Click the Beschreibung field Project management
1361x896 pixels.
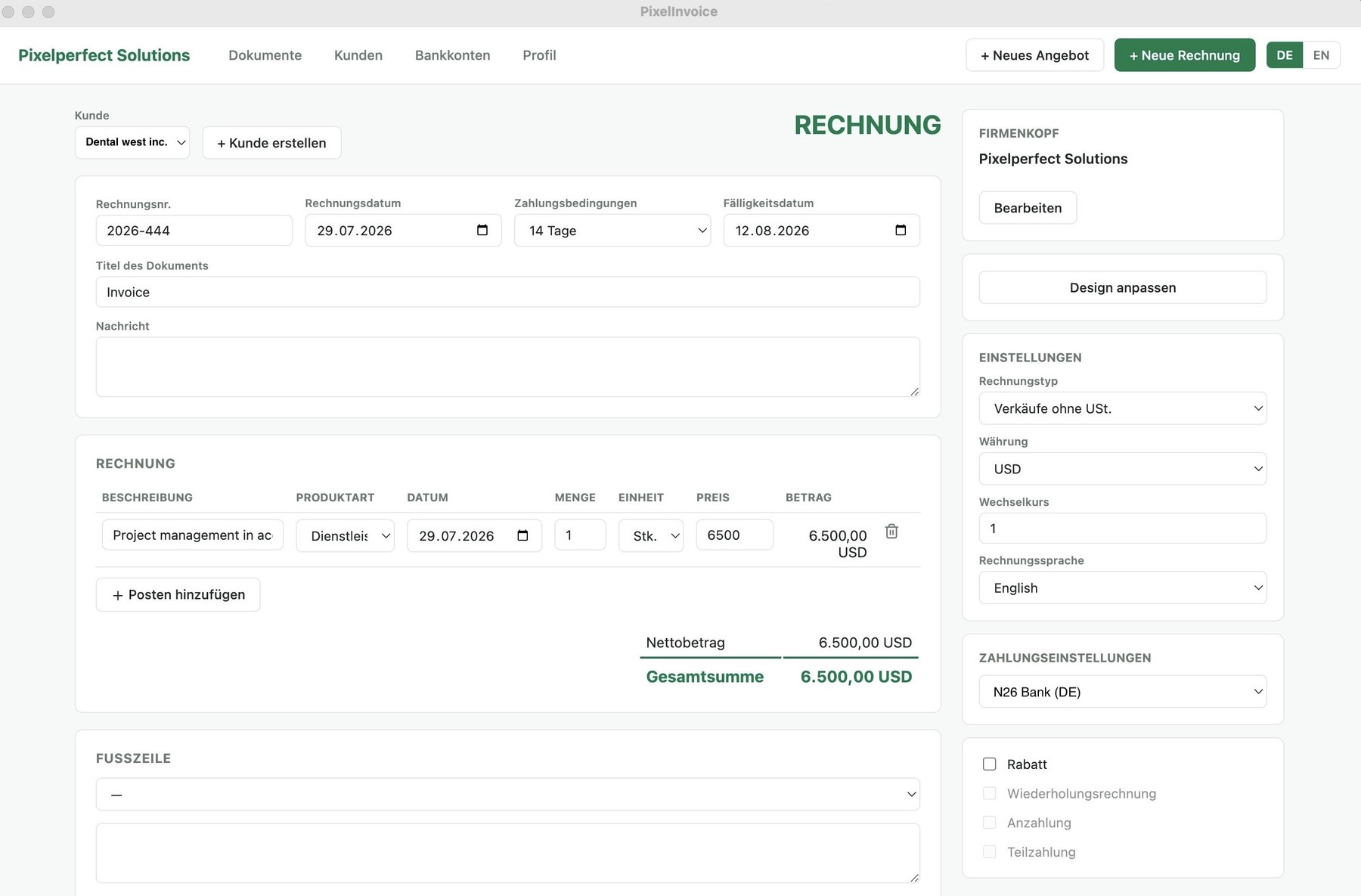tap(193, 535)
